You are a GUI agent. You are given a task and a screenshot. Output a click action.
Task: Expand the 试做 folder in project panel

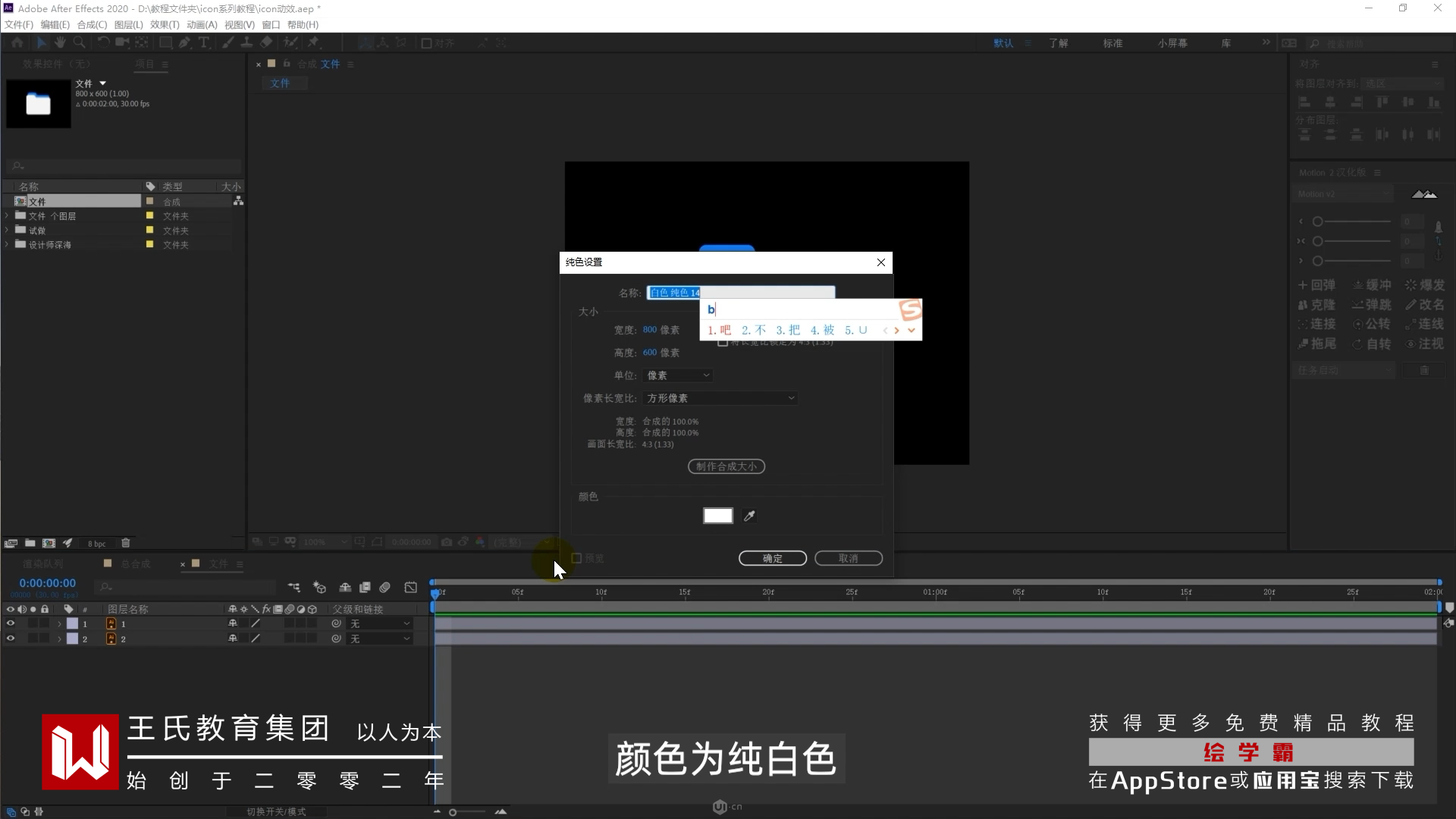click(7, 231)
